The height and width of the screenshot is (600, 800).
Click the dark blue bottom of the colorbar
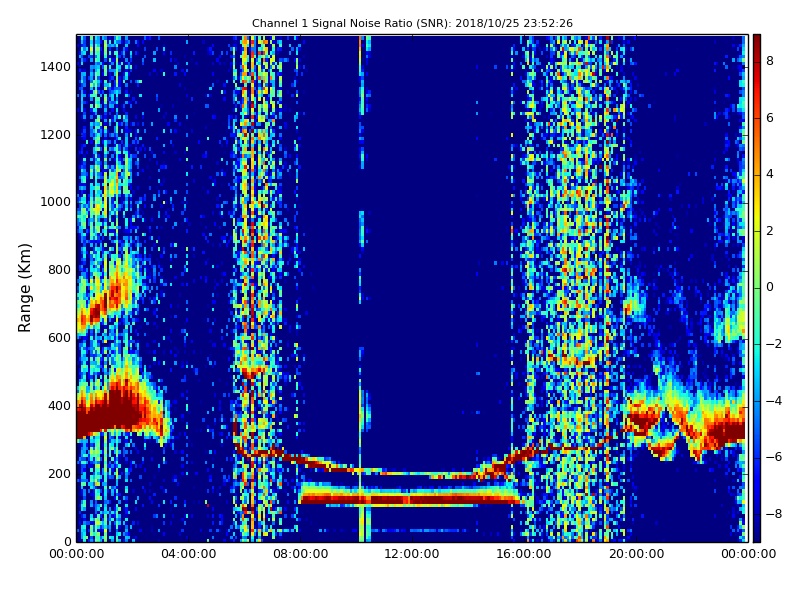(x=757, y=531)
